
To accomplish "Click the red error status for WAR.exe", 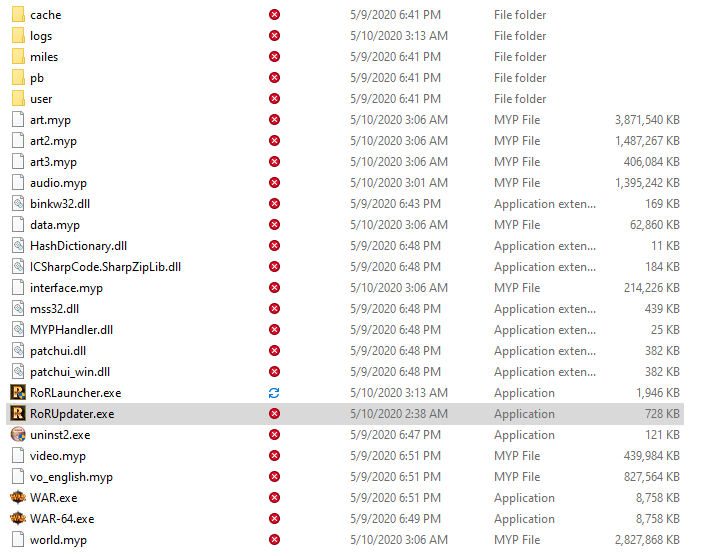I will tap(275, 498).
